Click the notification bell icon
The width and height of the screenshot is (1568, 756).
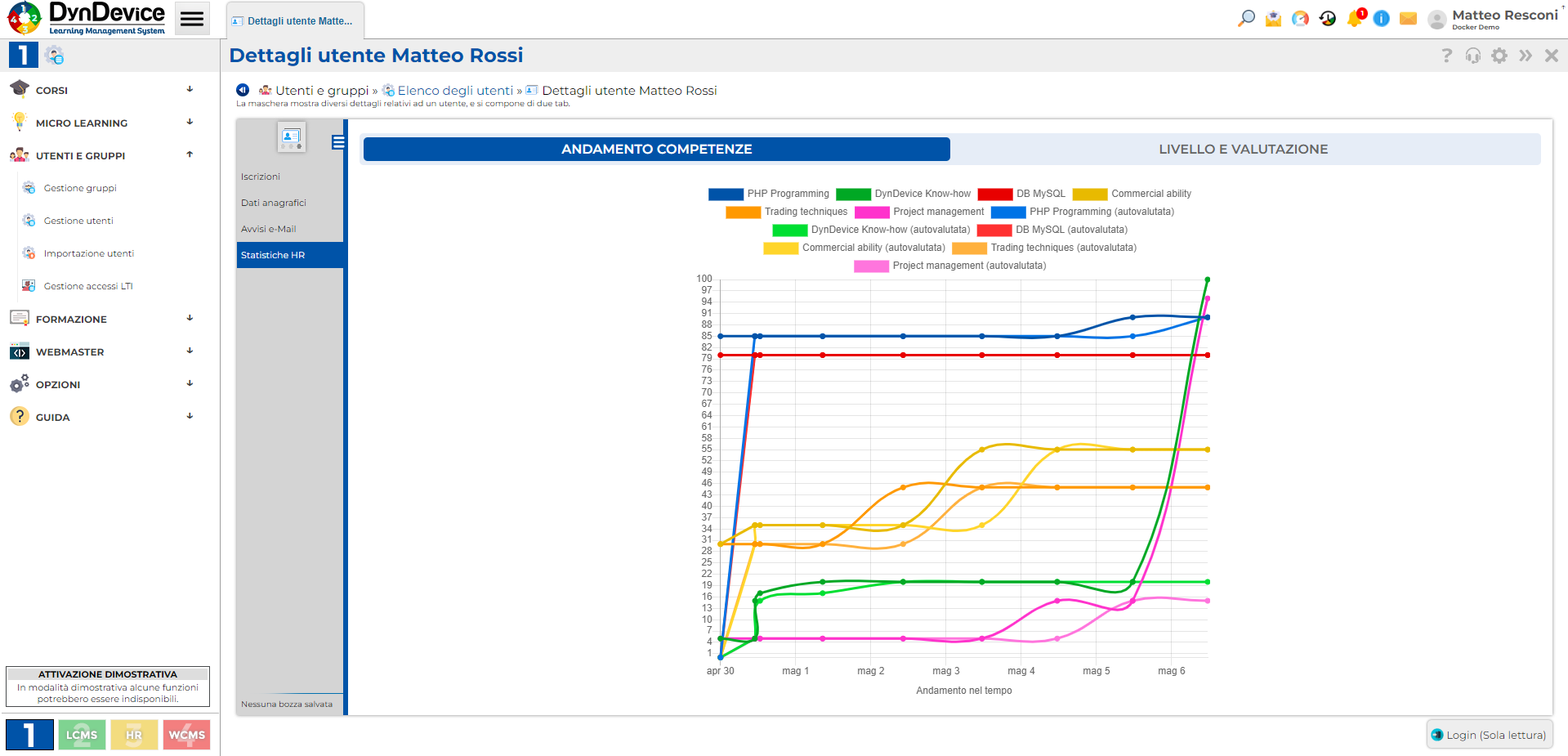[x=1355, y=18]
